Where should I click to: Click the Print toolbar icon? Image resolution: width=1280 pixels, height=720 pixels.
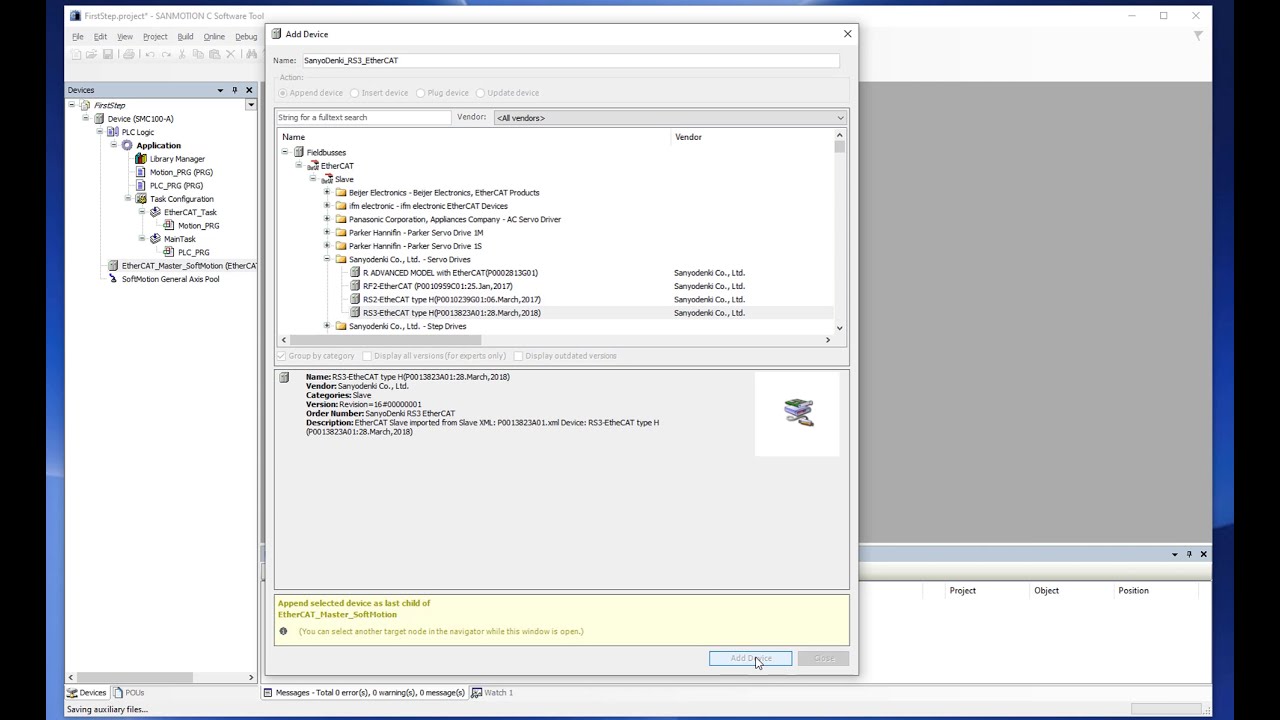click(x=128, y=54)
